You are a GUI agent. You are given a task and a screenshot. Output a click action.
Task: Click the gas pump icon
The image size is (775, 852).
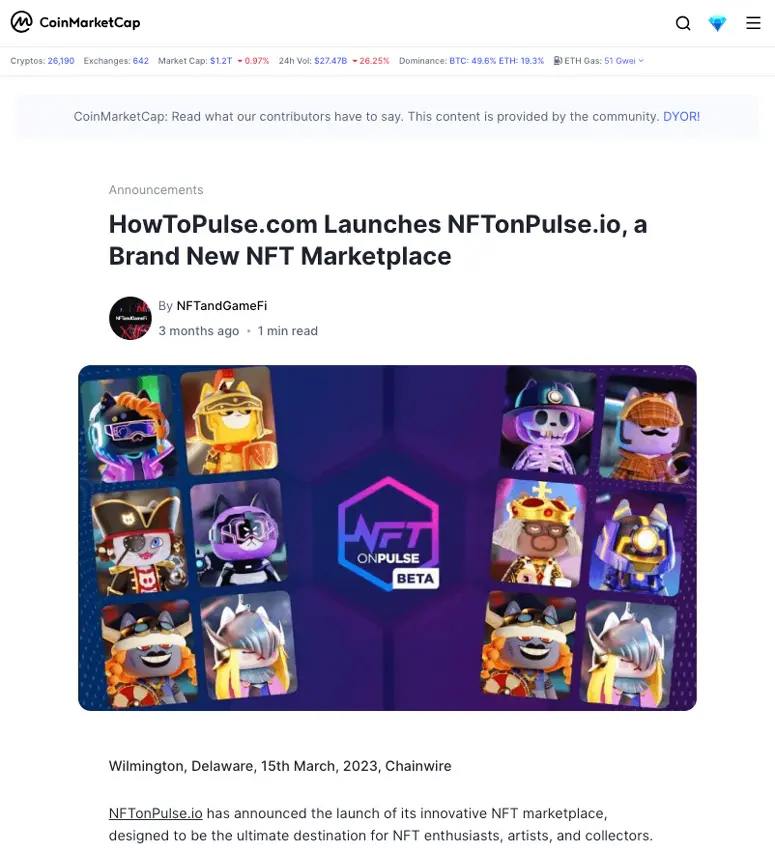pyautogui.click(x=558, y=61)
